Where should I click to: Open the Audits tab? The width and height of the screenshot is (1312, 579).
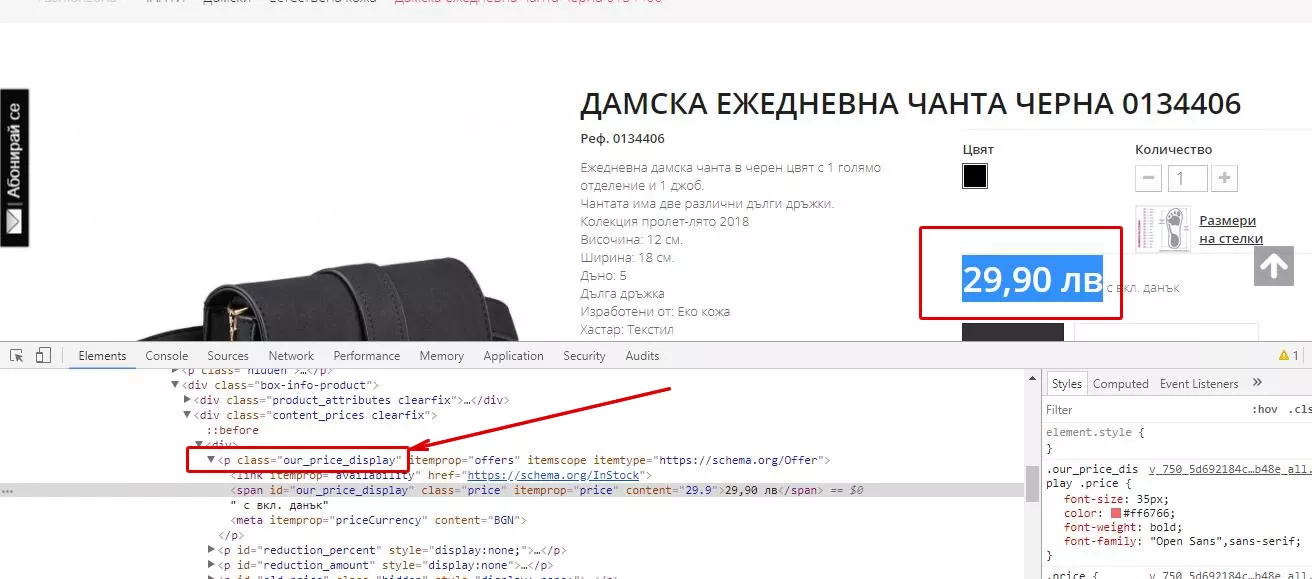click(x=642, y=355)
